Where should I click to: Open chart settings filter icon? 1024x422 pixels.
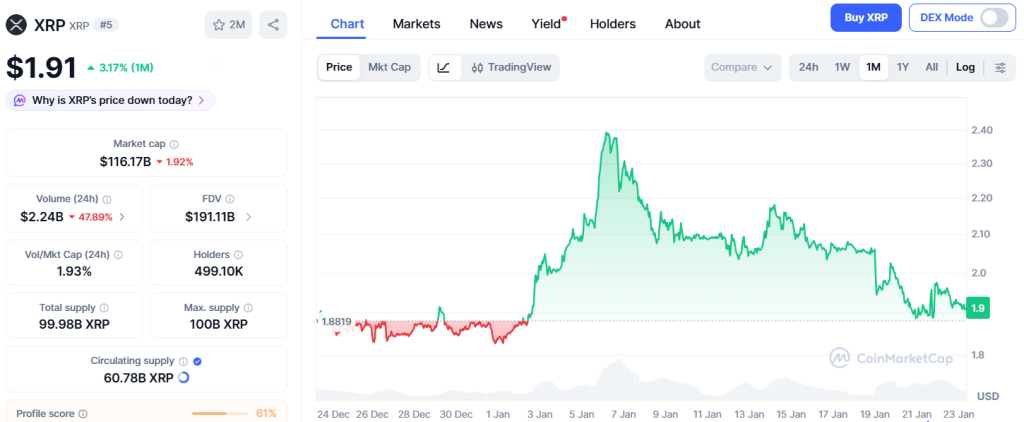tap(1000, 67)
